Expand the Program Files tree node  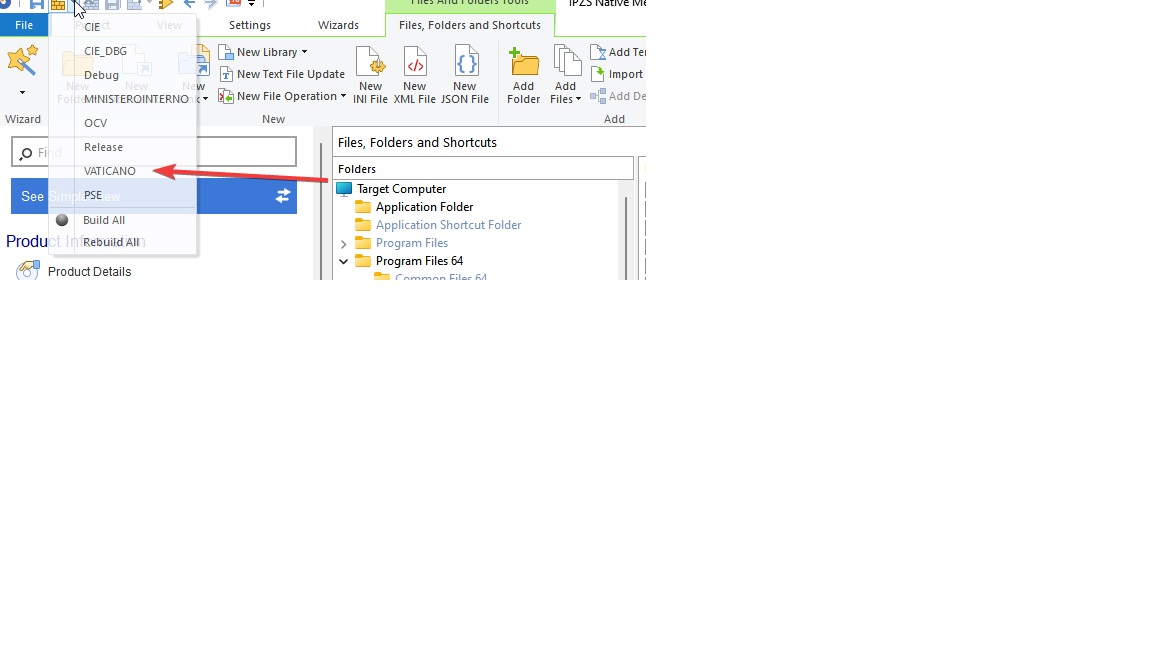(x=344, y=243)
